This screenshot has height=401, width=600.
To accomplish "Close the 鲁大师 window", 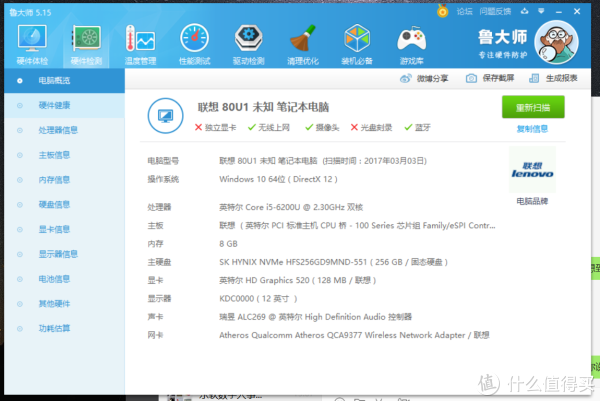I will 577,11.
